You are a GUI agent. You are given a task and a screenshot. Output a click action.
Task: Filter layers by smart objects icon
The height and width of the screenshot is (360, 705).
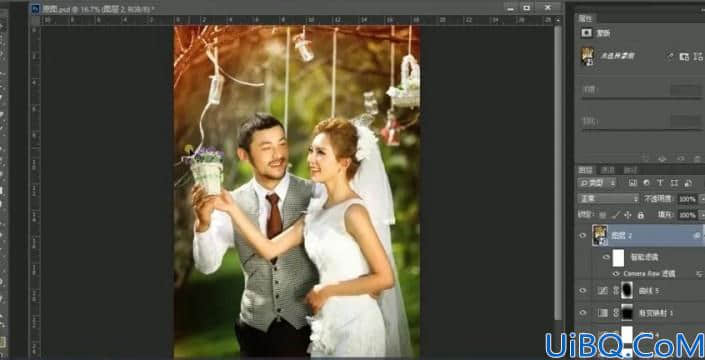[688, 183]
